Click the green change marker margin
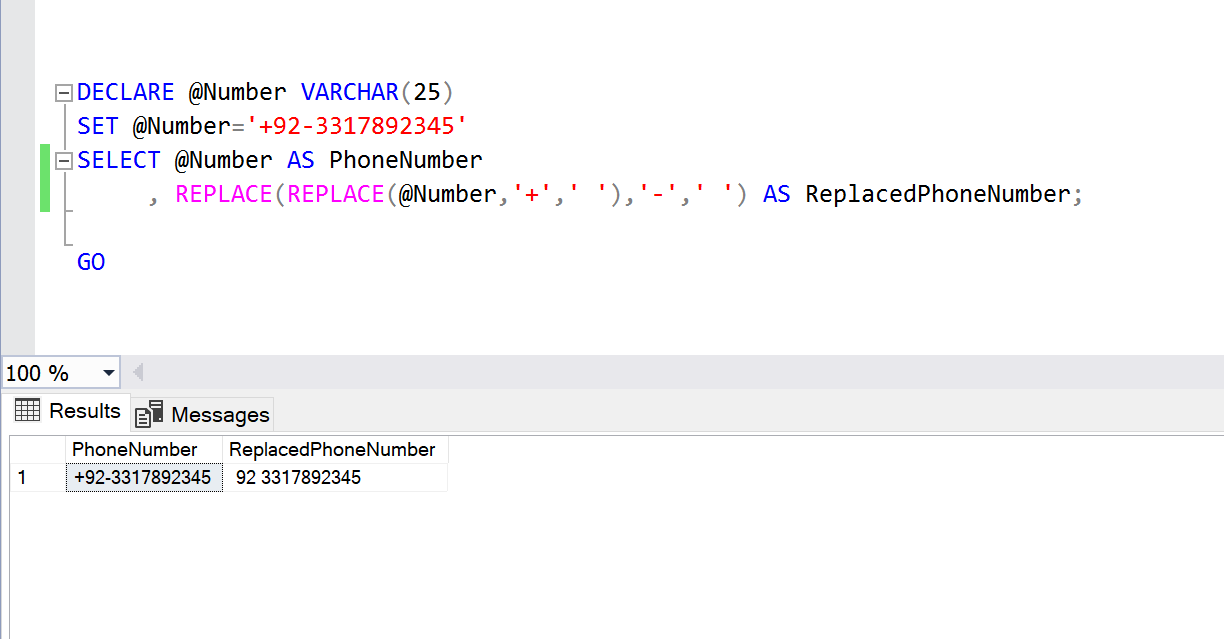The width and height of the screenshot is (1224, 639). click(45, 178)
